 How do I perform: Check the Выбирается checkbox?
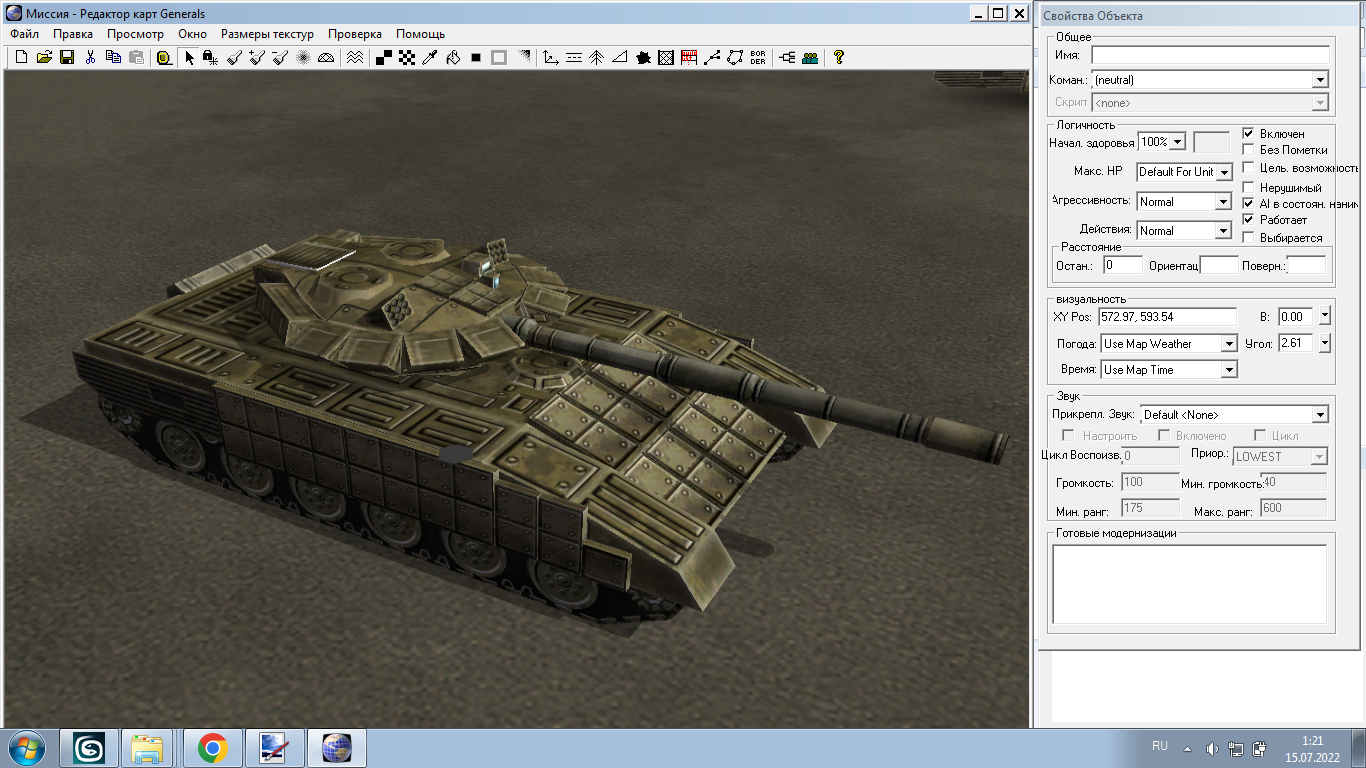(1248, 237)
